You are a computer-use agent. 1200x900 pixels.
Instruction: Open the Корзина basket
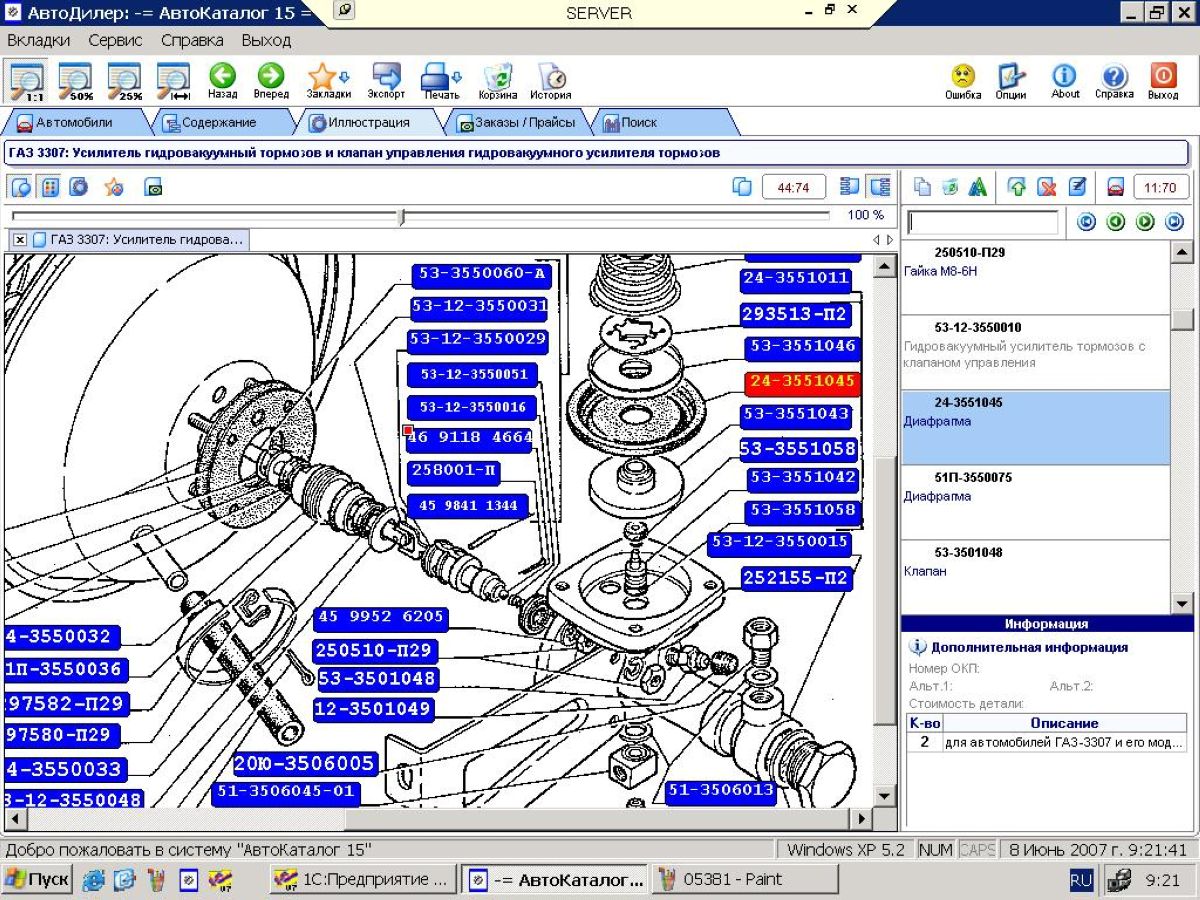tap(498, 80)
